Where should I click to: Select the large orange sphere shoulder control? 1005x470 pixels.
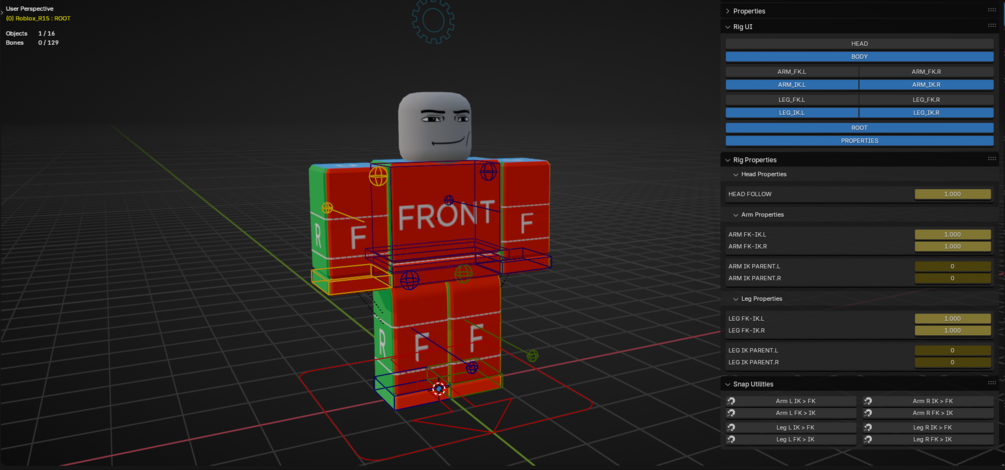[378, 176]
